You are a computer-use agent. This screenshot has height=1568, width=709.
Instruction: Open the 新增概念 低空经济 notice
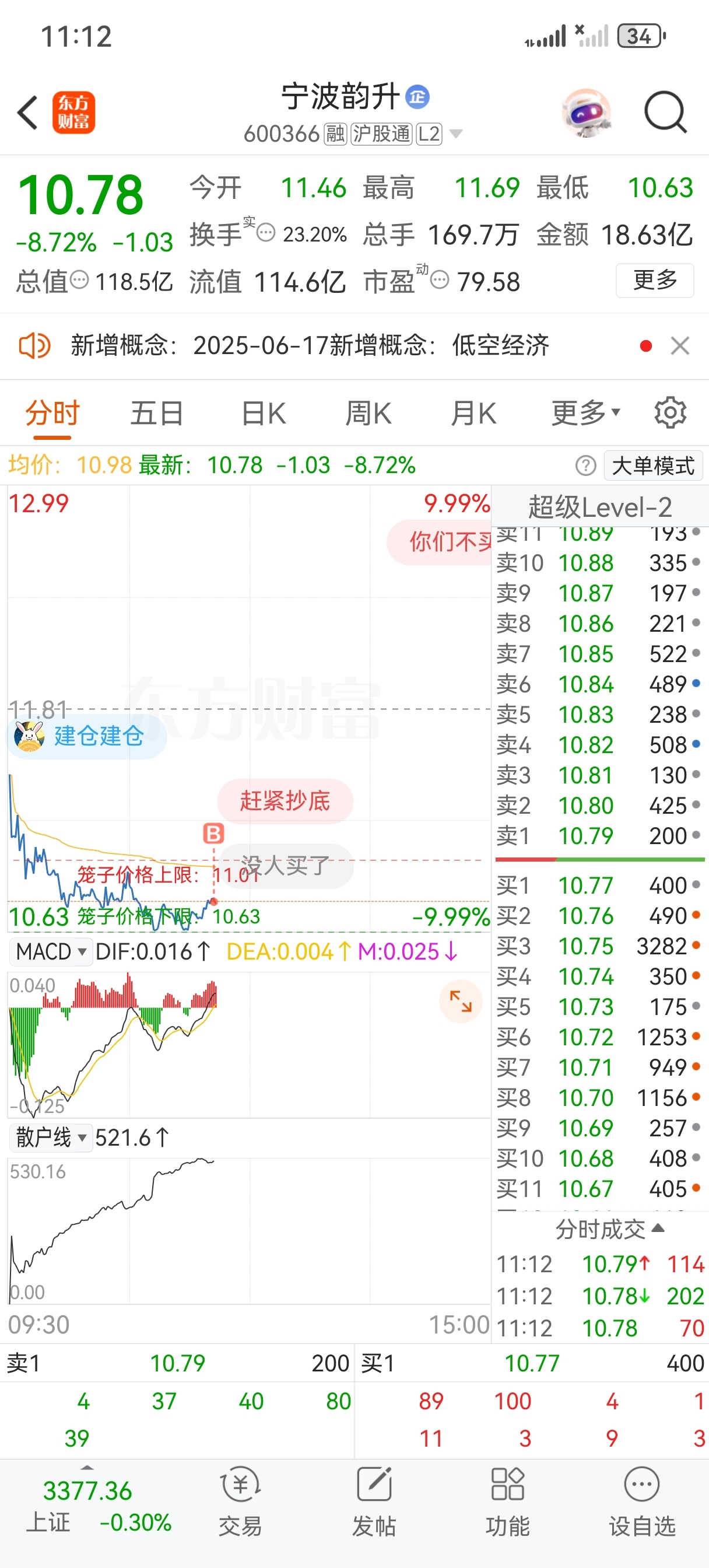click(x=310, y=346)
